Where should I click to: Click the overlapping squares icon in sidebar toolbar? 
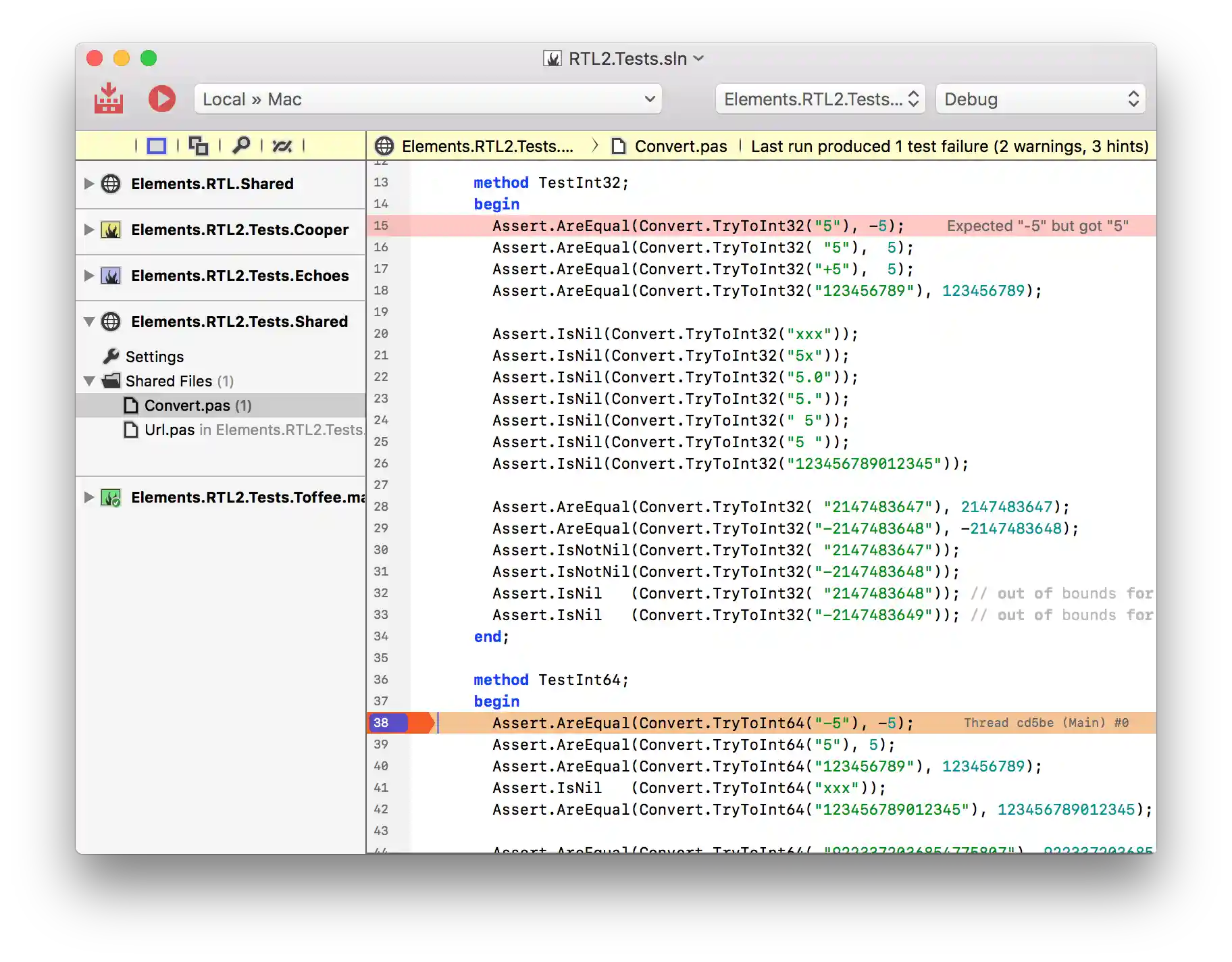click(199, 146)
